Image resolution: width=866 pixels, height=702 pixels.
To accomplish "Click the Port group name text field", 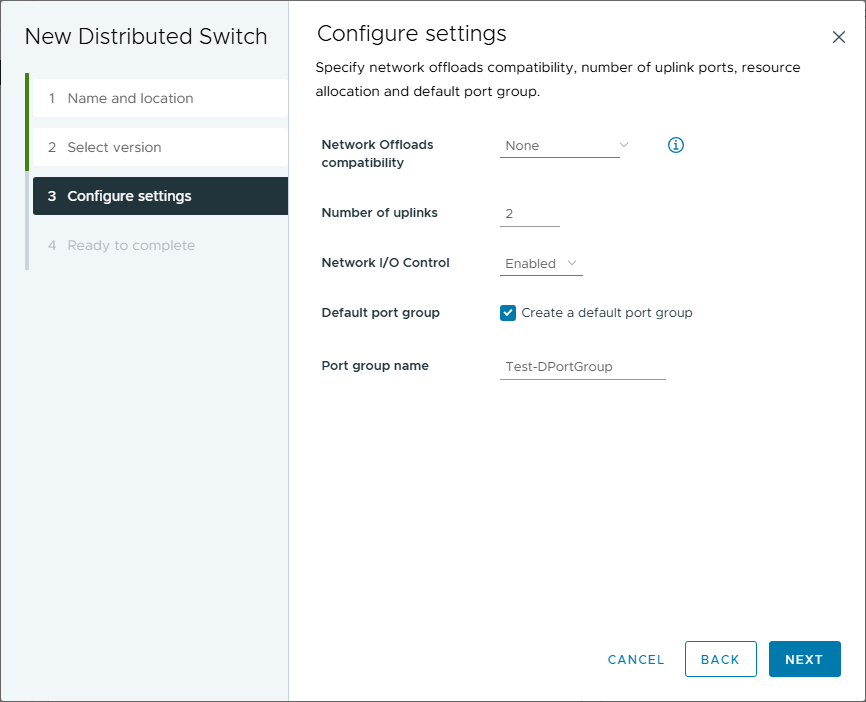I will pos(582,367).
